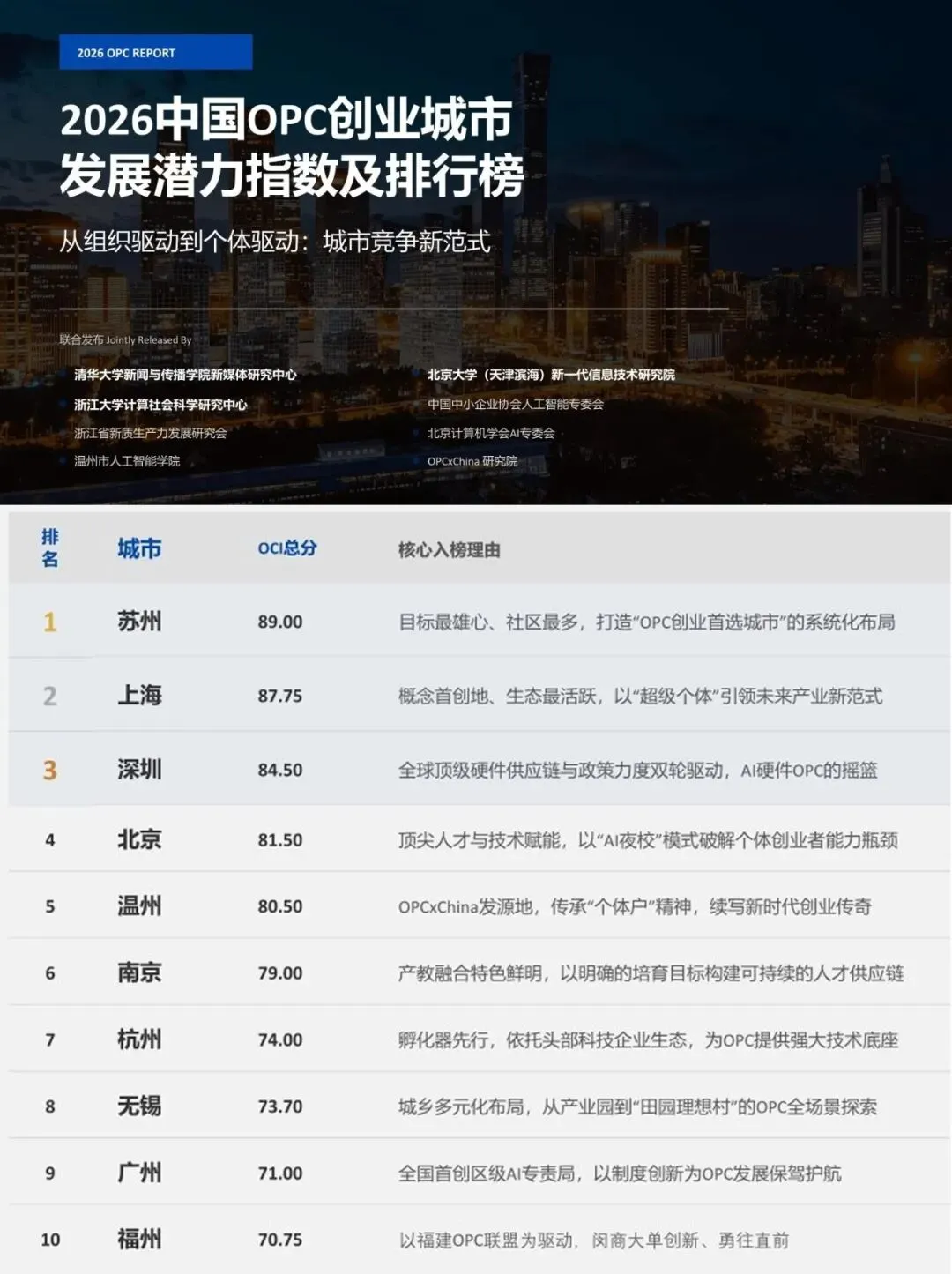Select city cell '福州'
The width and height of the screenshot is (952, 1274).
coord(139,1239)
